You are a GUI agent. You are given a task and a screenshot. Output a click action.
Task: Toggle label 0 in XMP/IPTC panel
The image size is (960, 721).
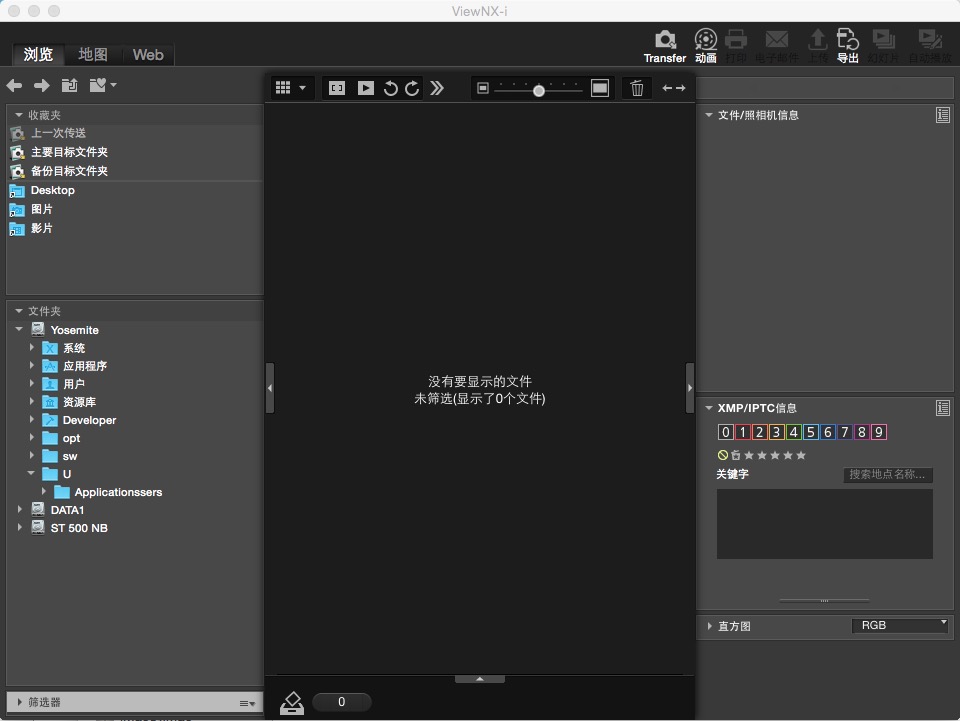[x=725, y=432]
